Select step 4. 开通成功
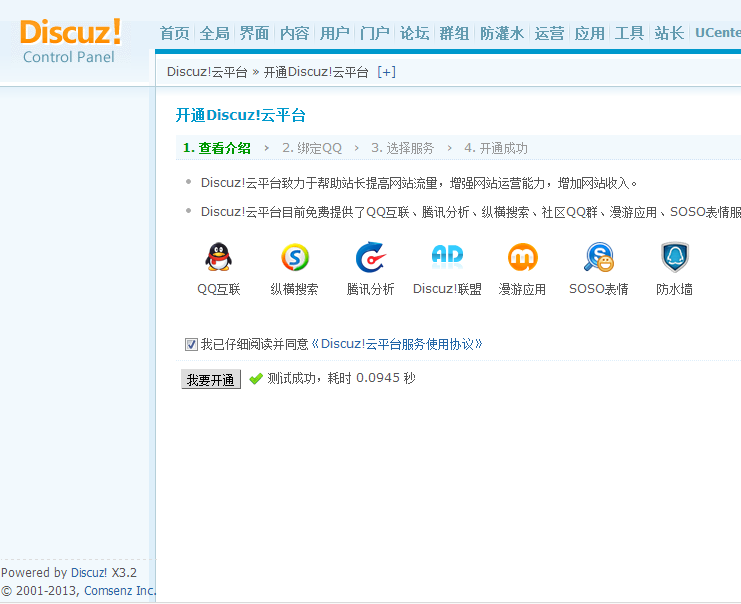 (x=496, y=148)
